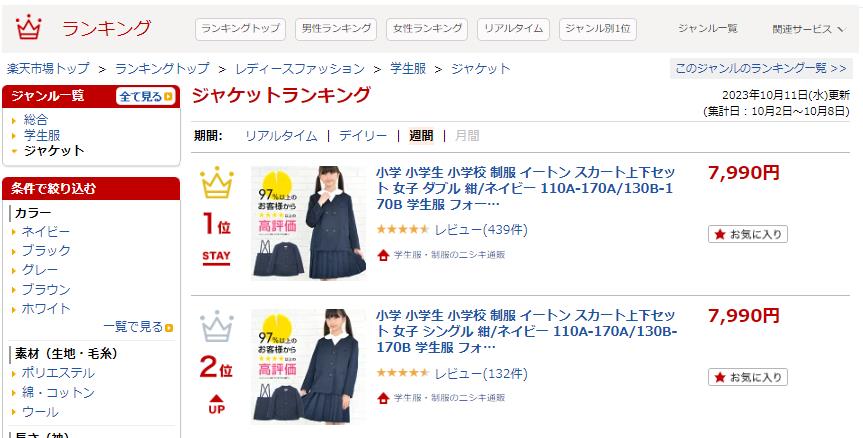Open the first-ranked product thumbnail image
The image size is (863, 438).
309,223
